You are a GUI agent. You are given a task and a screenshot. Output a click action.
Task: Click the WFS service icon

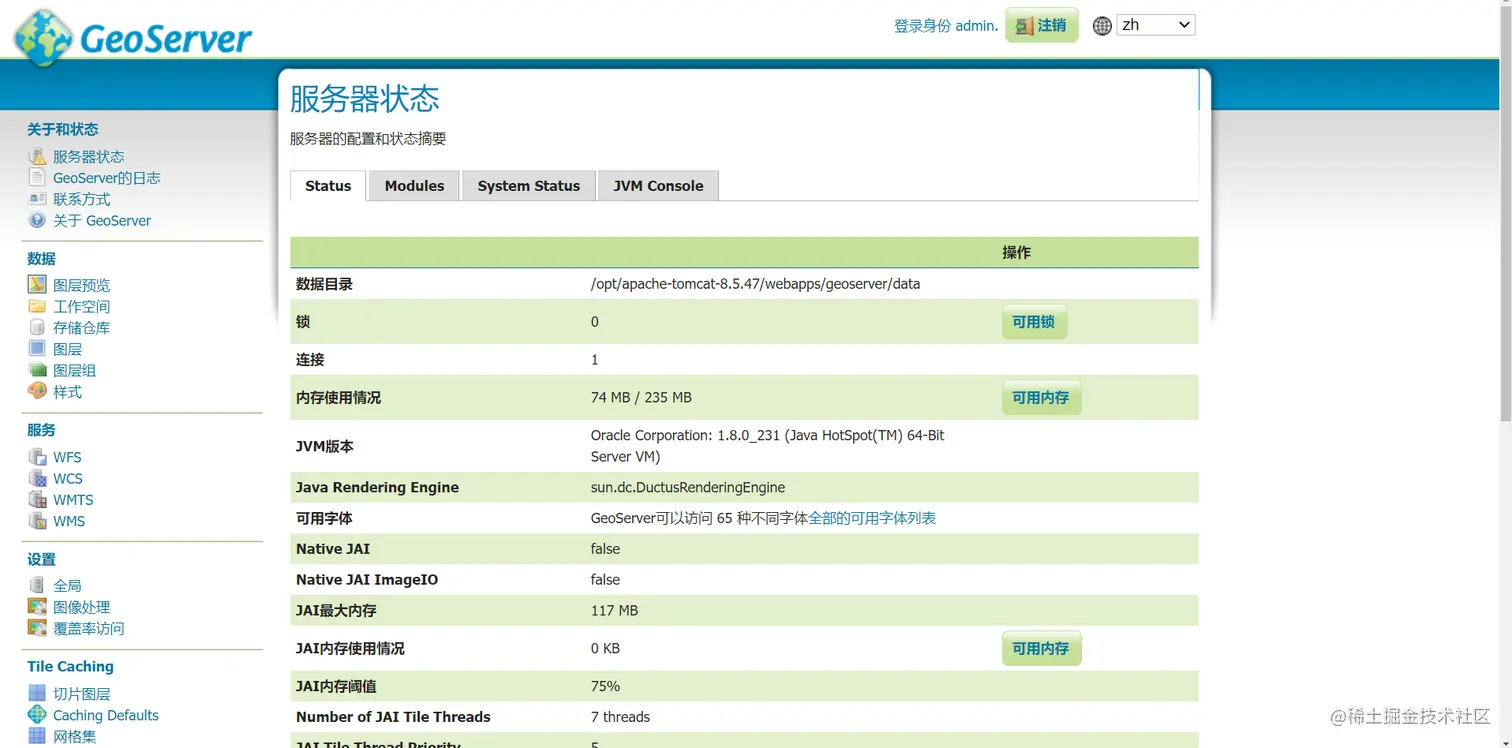tap(37, 457)
